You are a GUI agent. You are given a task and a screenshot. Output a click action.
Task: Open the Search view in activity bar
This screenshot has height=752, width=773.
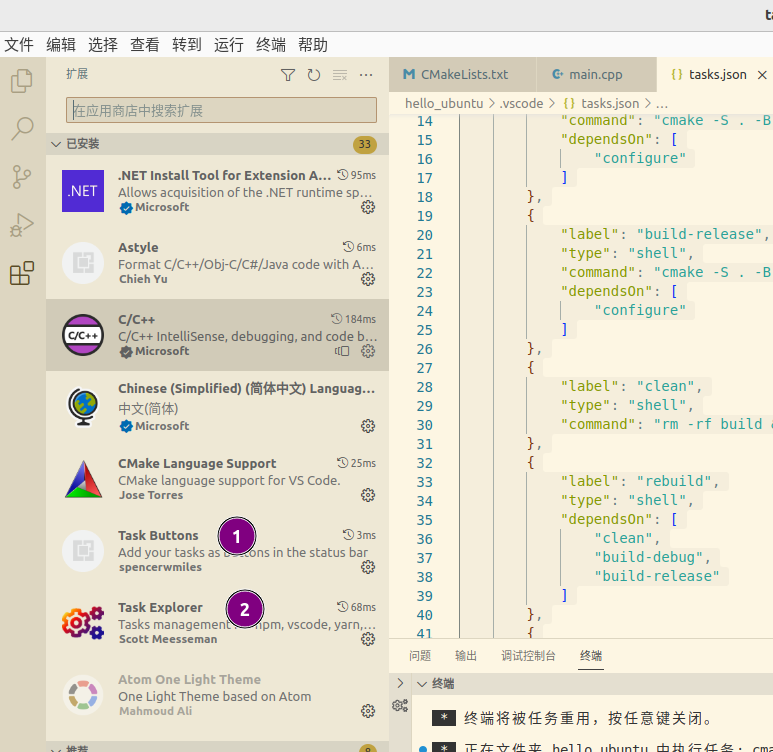(x=22, y=129)
